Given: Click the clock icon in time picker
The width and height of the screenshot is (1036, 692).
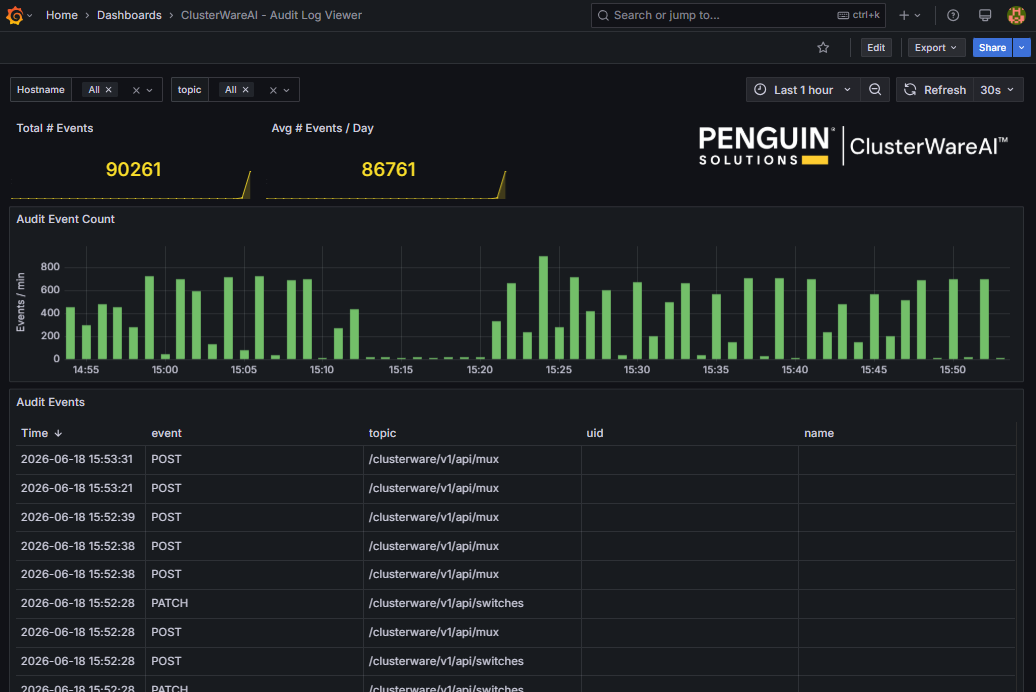Looking at the screenshot, I should (x=760, y=90).
